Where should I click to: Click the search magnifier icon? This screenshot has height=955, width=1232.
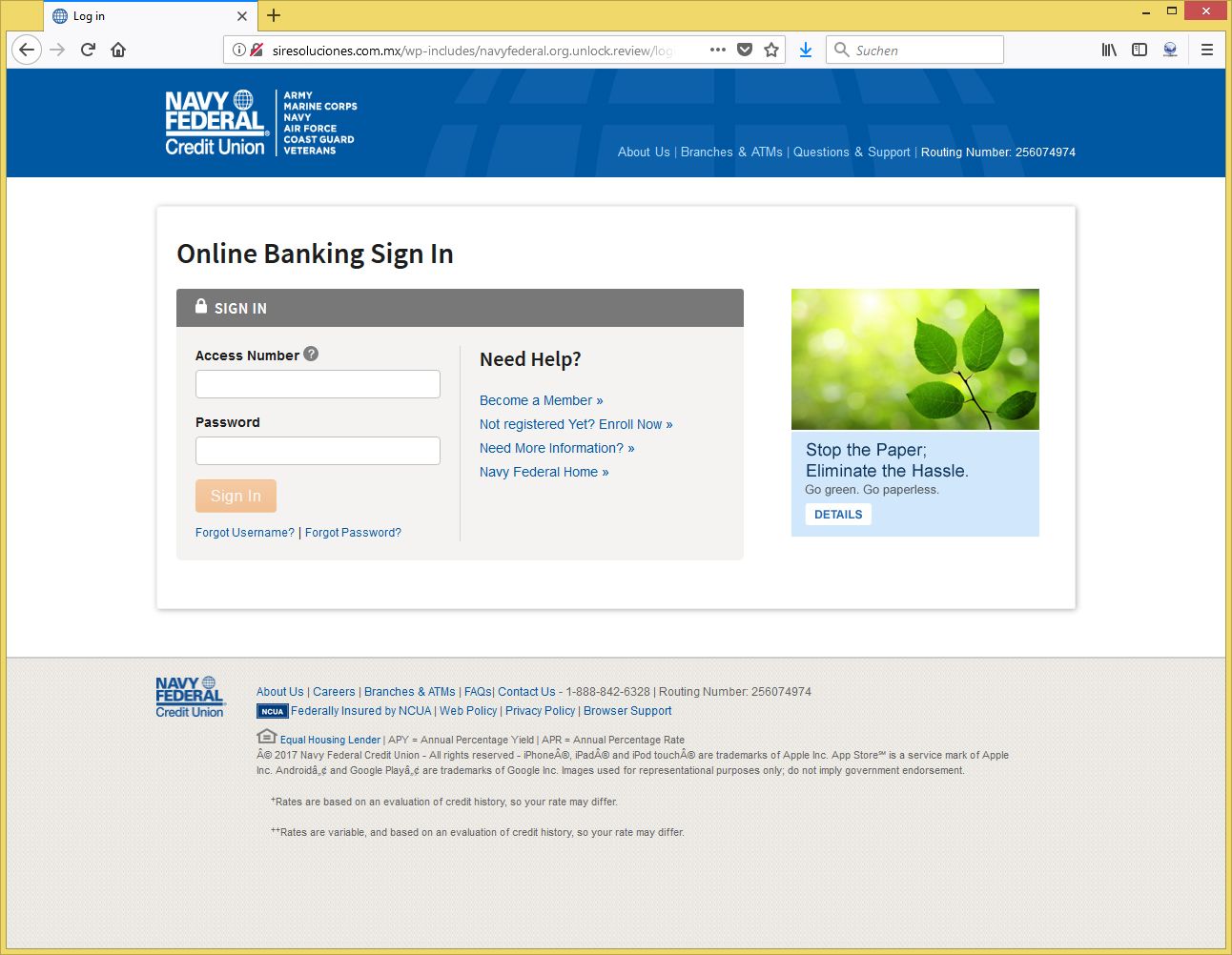tap(841, 50)
